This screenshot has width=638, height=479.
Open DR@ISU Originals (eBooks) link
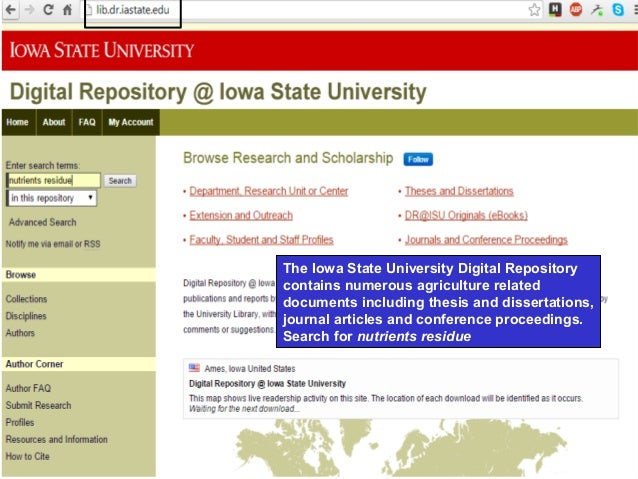(x=466, y=215)
